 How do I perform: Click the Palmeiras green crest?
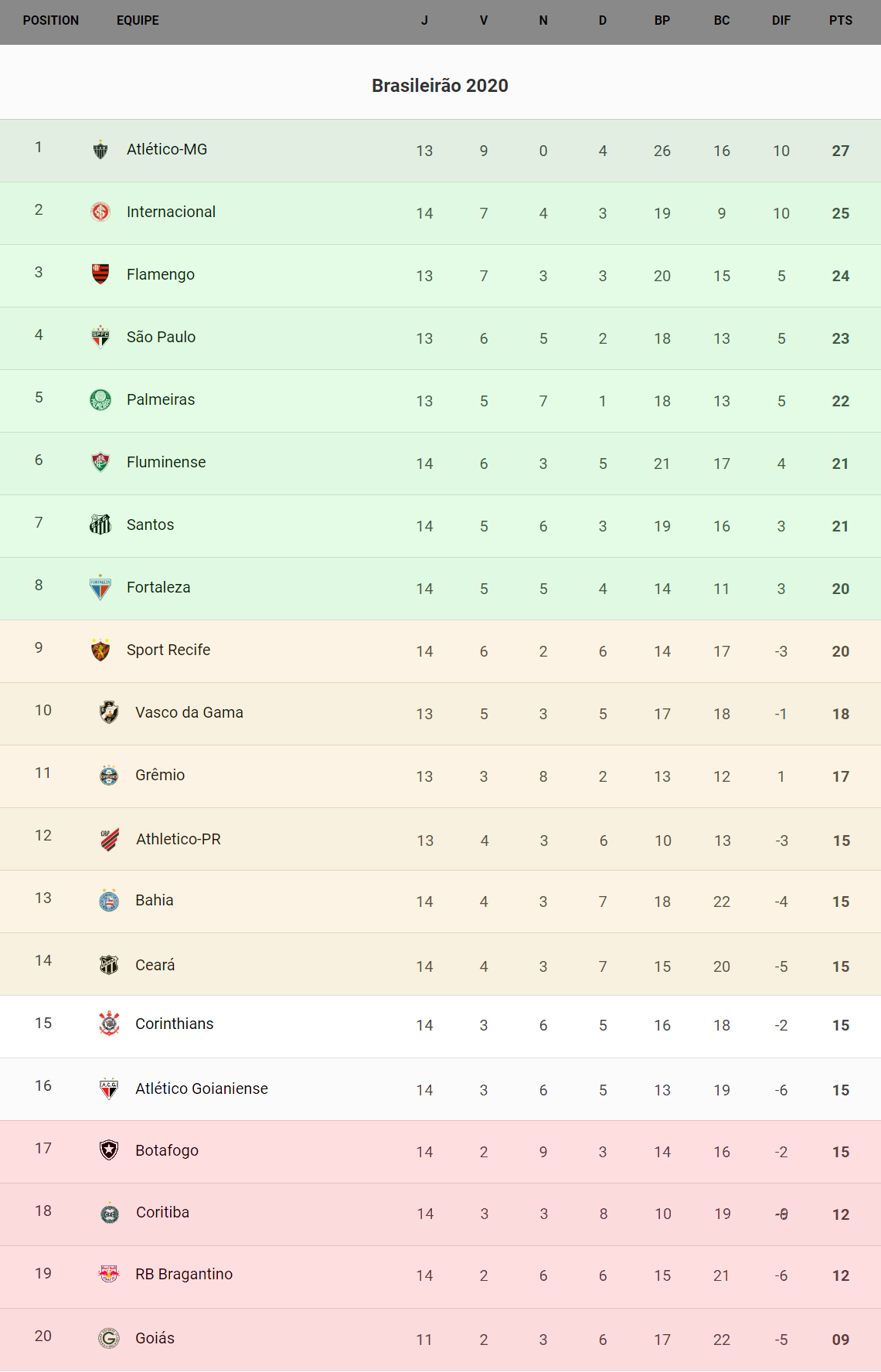(100, 399)
